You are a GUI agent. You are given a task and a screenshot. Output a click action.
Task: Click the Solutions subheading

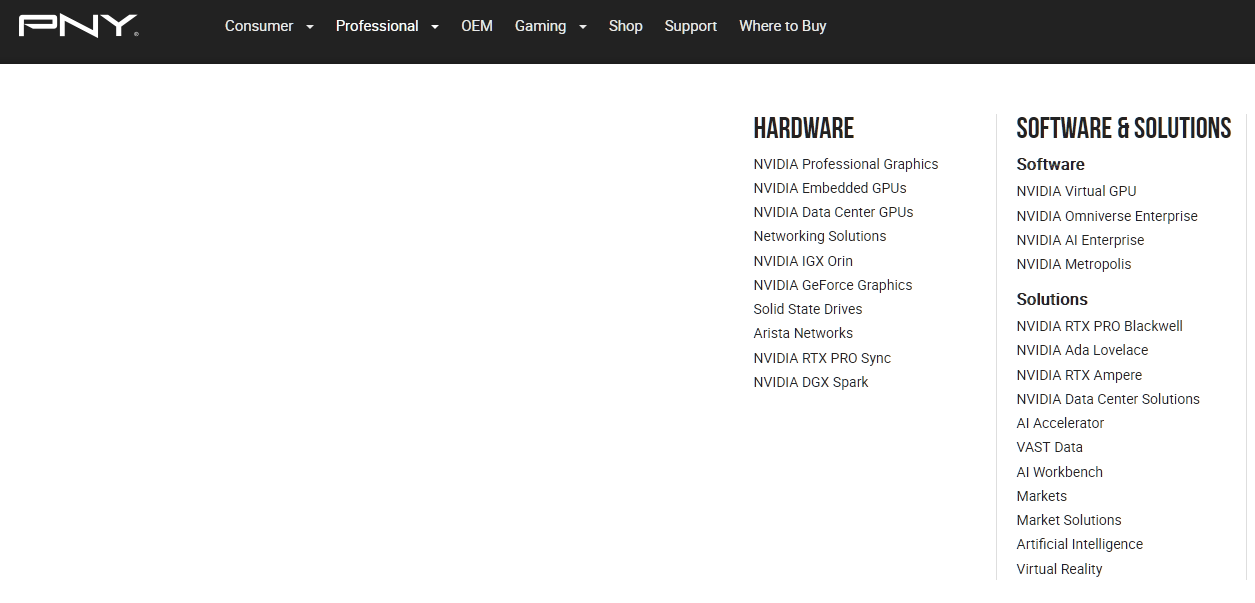(1052, 299)
